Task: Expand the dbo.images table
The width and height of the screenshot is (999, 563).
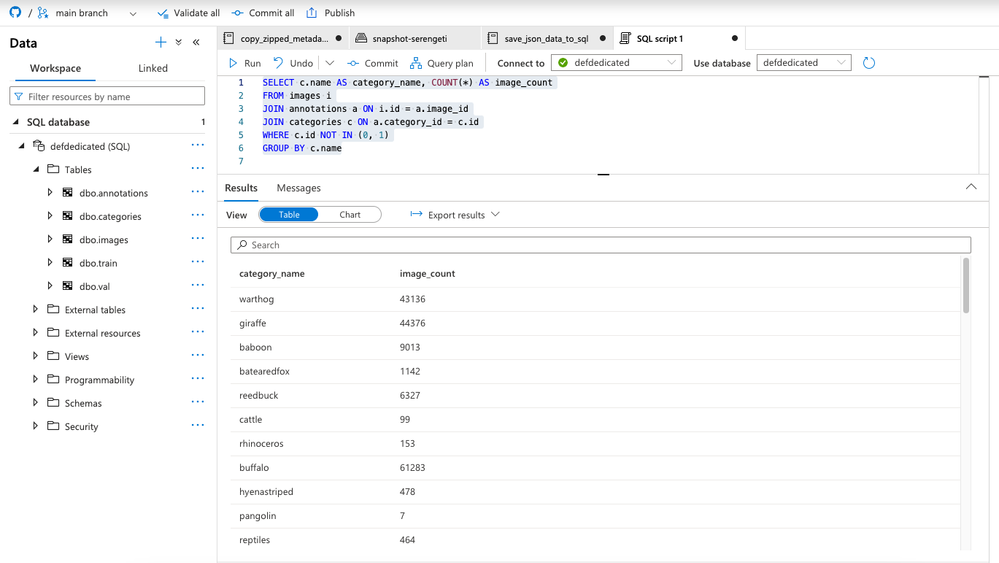Action: 50,239
